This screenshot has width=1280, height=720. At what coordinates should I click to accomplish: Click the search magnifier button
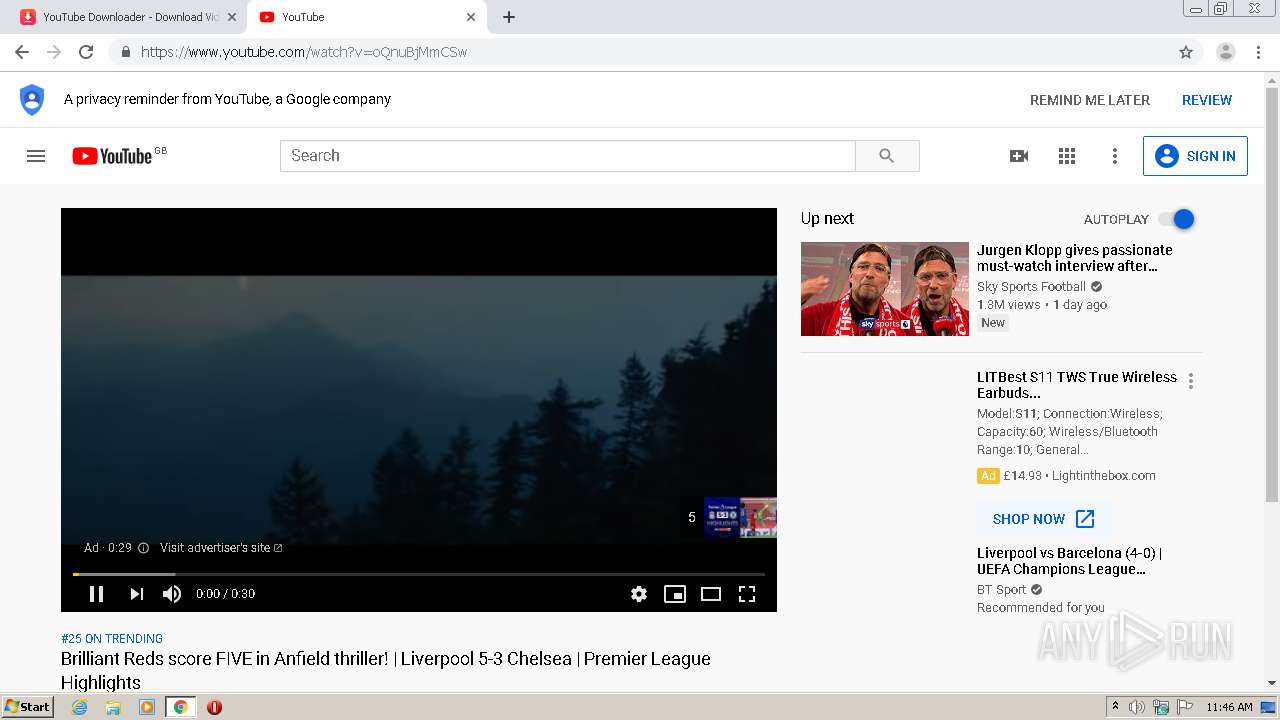(x=887, y=156)
